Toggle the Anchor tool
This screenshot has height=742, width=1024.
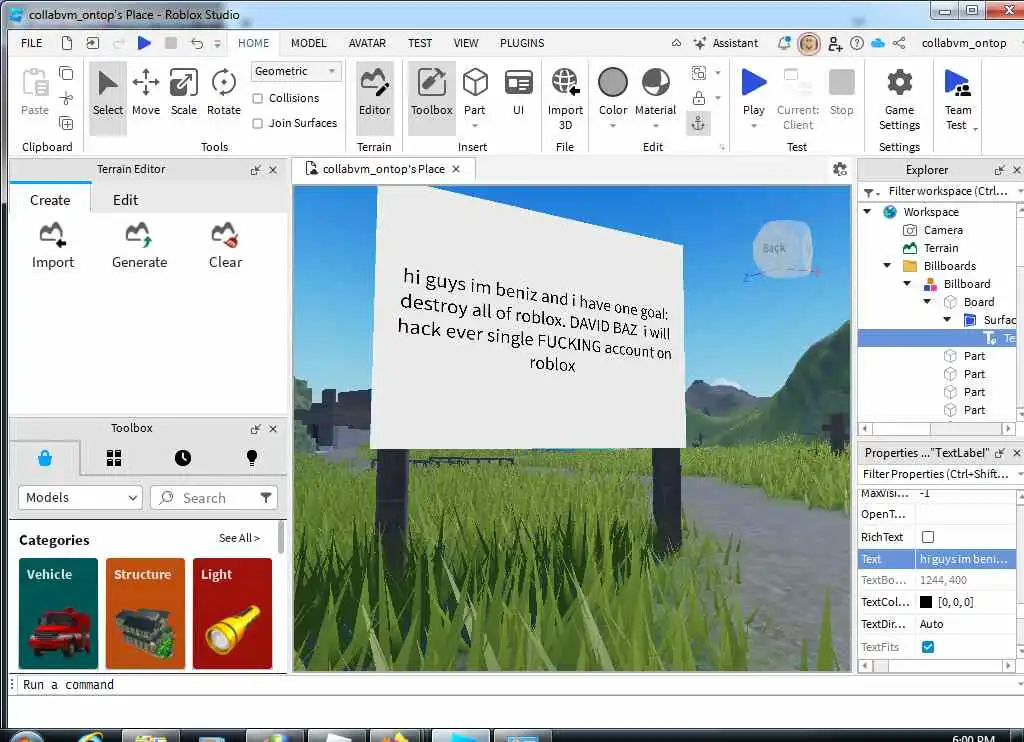[x=698, y=123]
